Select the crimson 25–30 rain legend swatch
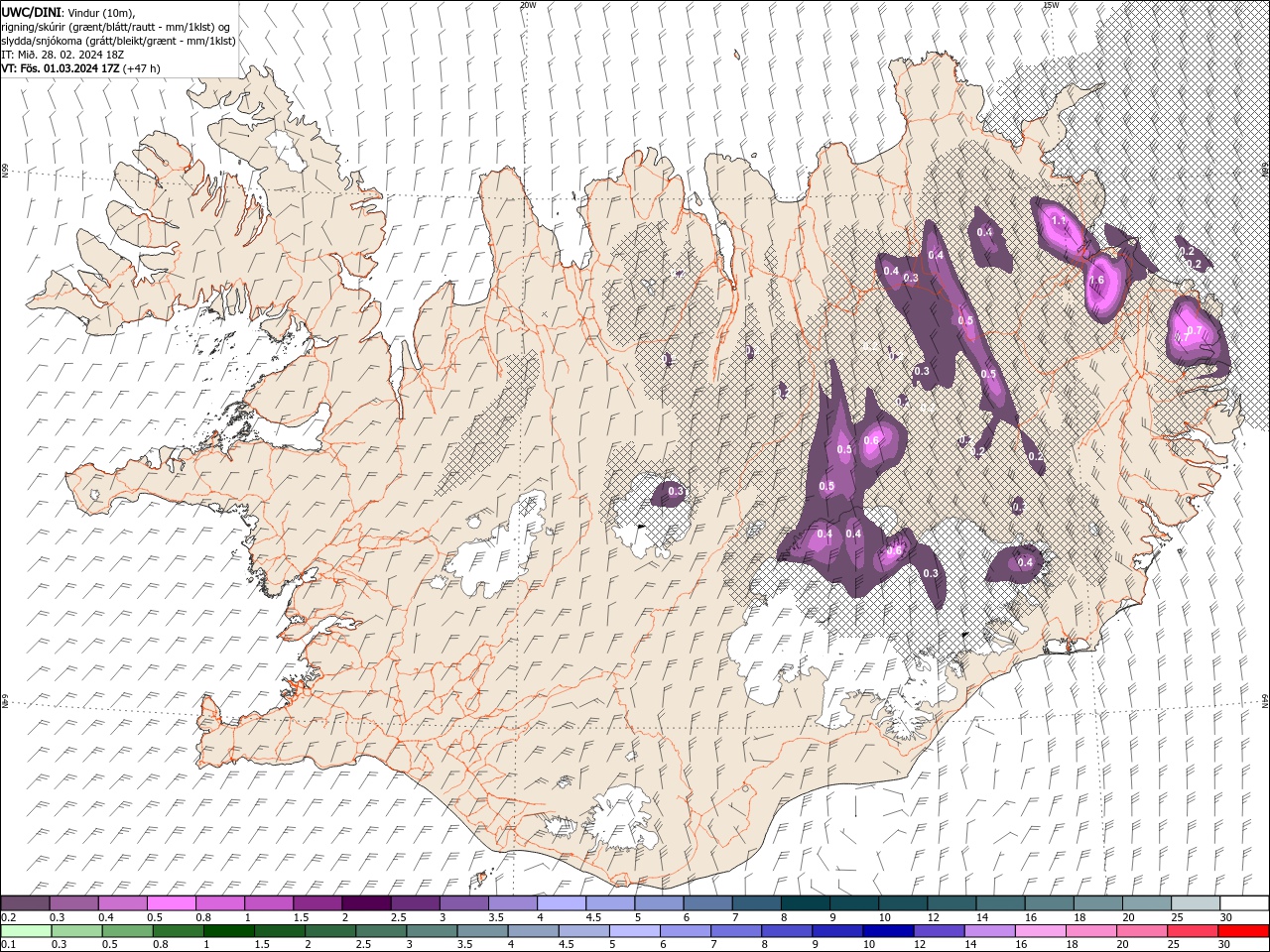This screenshot has height=952, width=1270. [x=1193, y=931]
